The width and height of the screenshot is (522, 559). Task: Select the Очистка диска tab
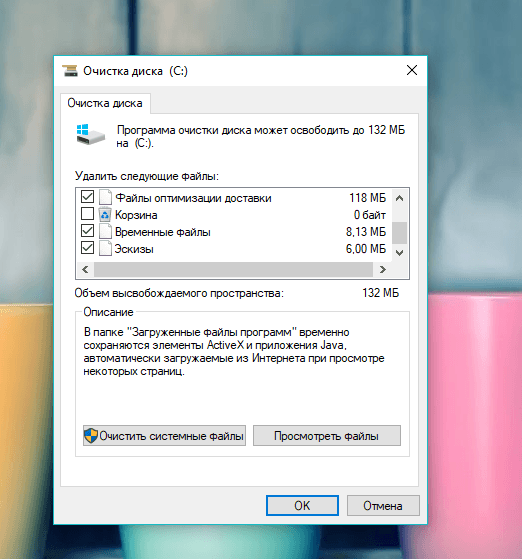coord(105,103)
